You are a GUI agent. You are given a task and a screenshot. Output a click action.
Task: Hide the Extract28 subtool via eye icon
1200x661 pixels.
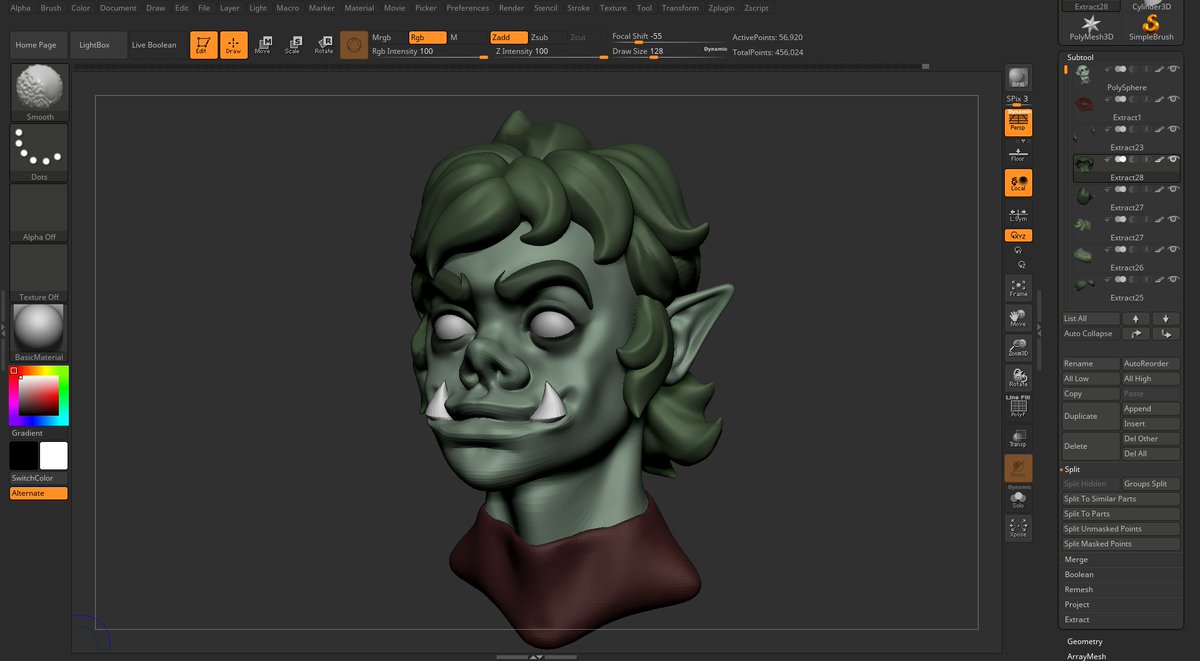tap(1174, 159)
